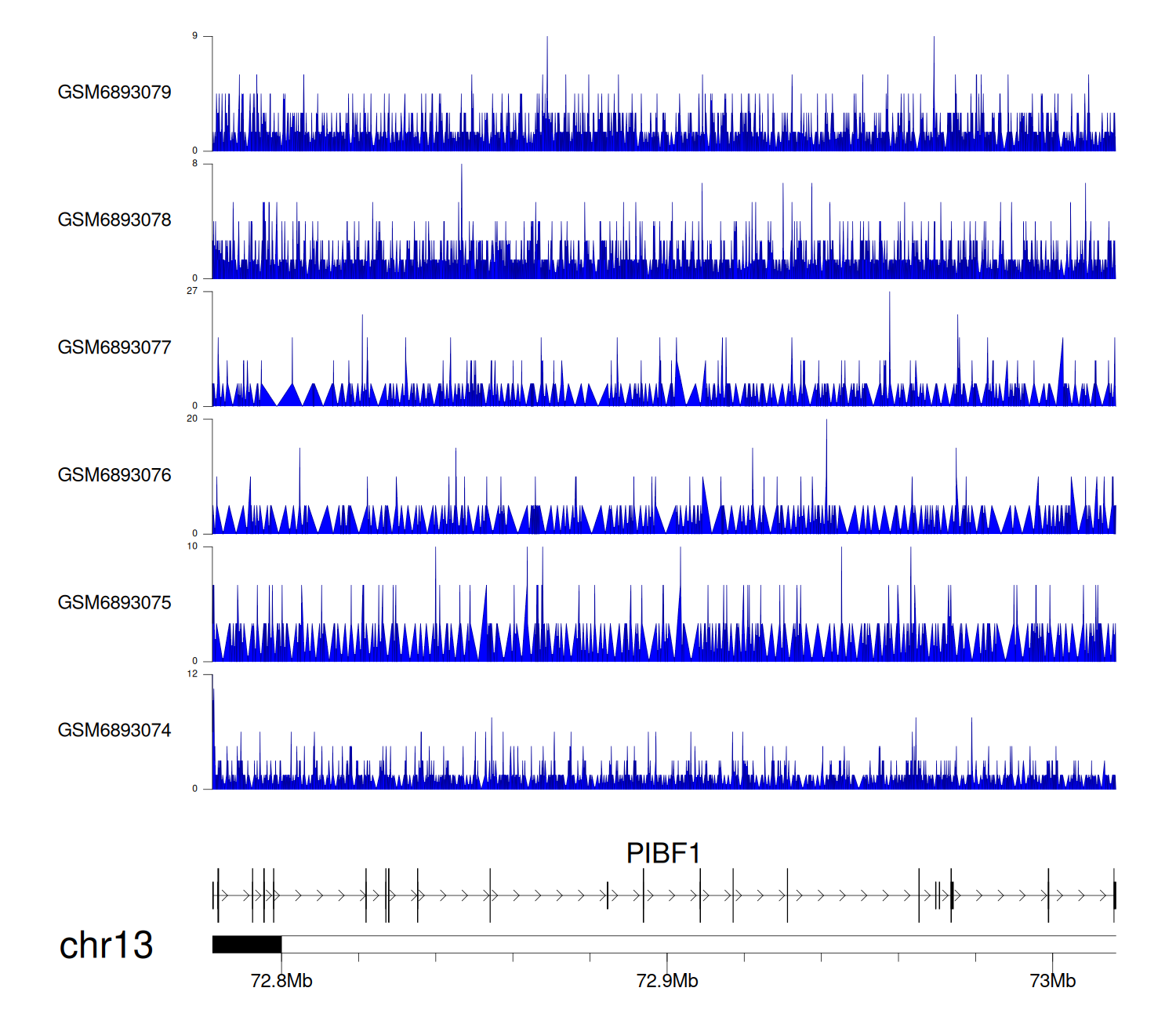
Task: Select the GSM6893074 track name
Action: tap(114, 731)
